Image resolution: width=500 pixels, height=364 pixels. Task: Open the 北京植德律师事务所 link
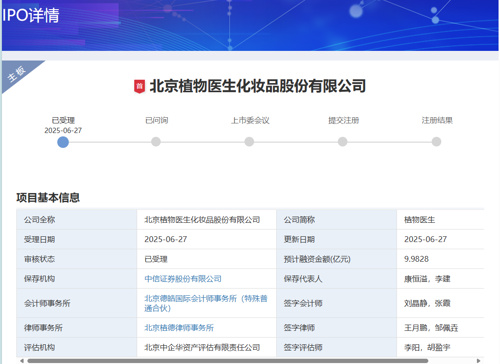pyautogui.click(x=179, y=328)
